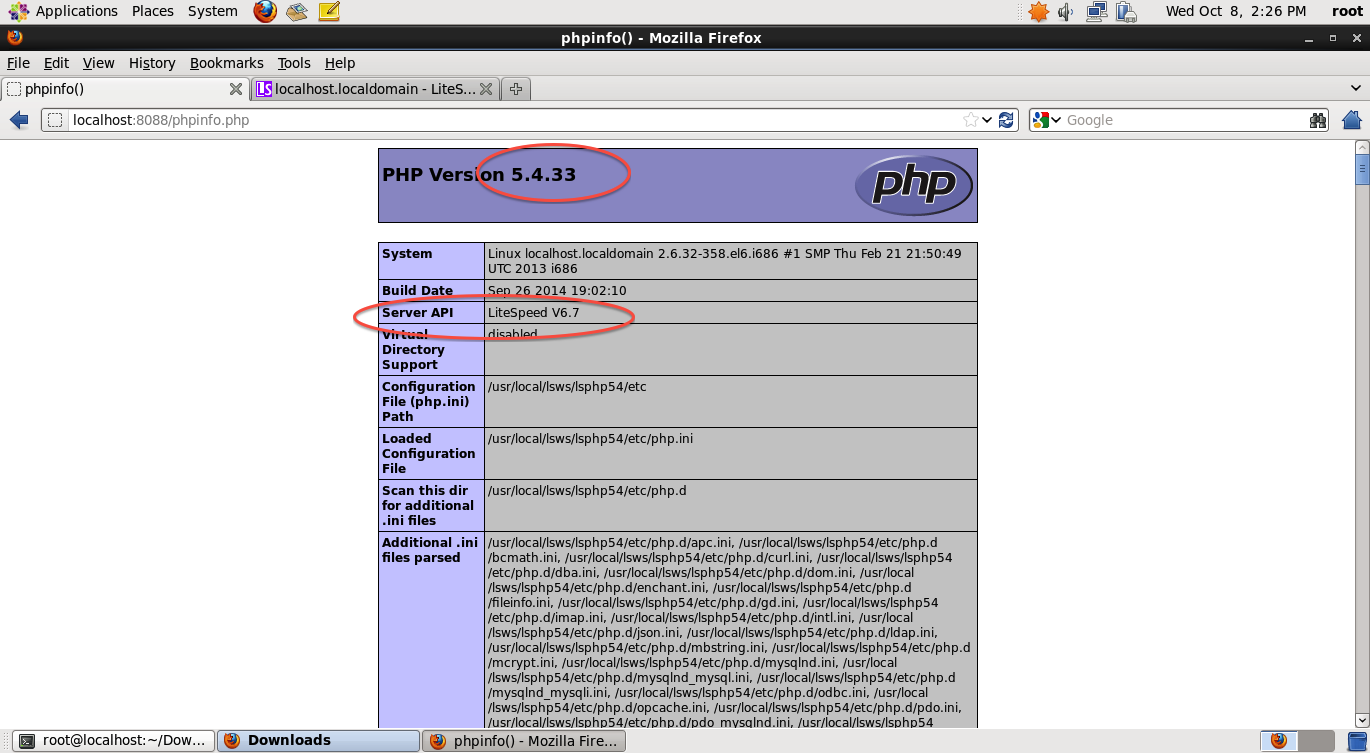Click the PHP logo image
1370x753 pixels.
914,185
